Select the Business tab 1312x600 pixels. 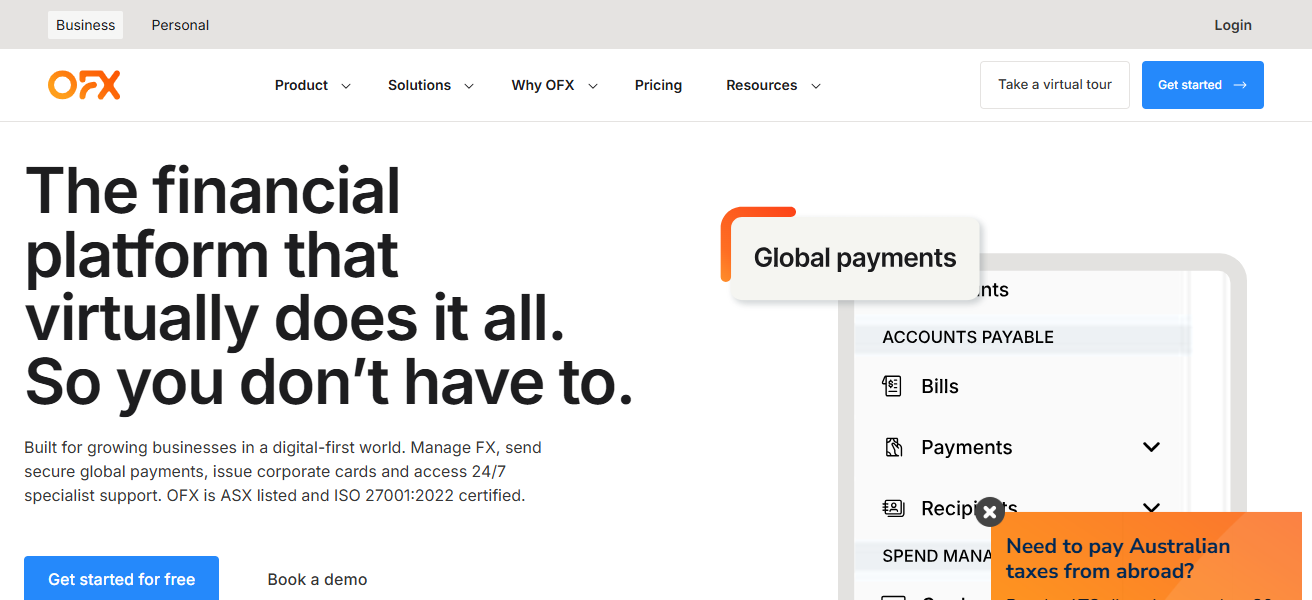[85, 25]
